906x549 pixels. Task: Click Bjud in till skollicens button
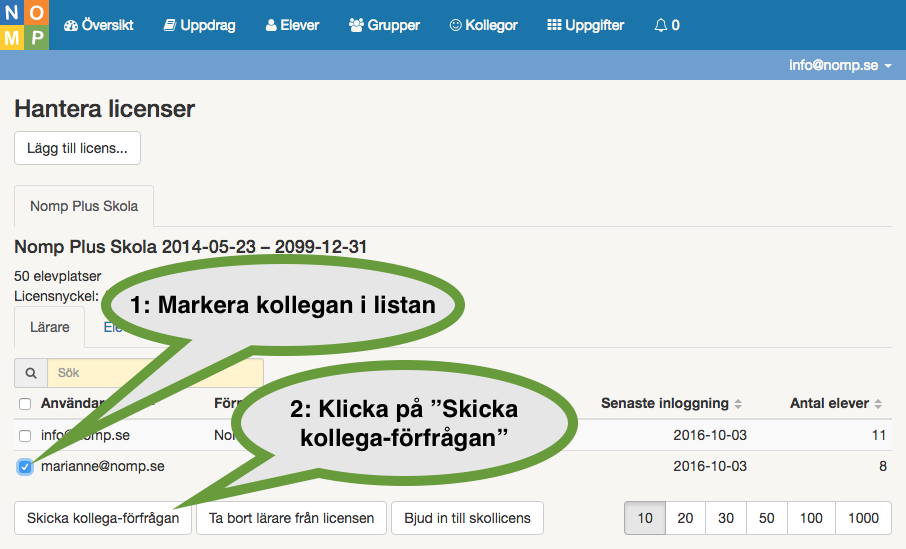467,518
